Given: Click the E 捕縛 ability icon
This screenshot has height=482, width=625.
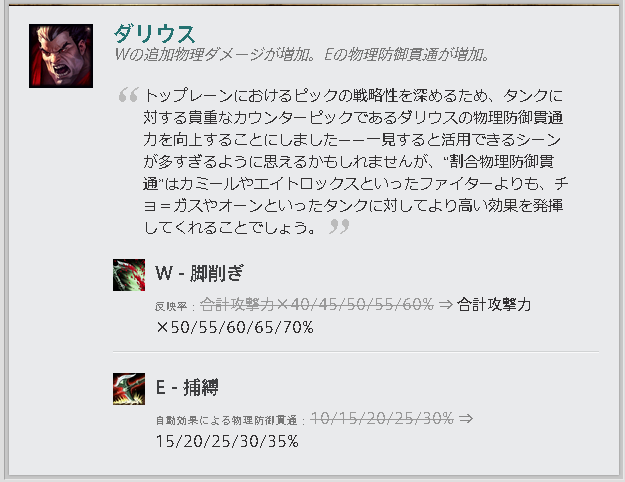Looking at the screenshot, I should pyautogui.click(x=129, y=389).
